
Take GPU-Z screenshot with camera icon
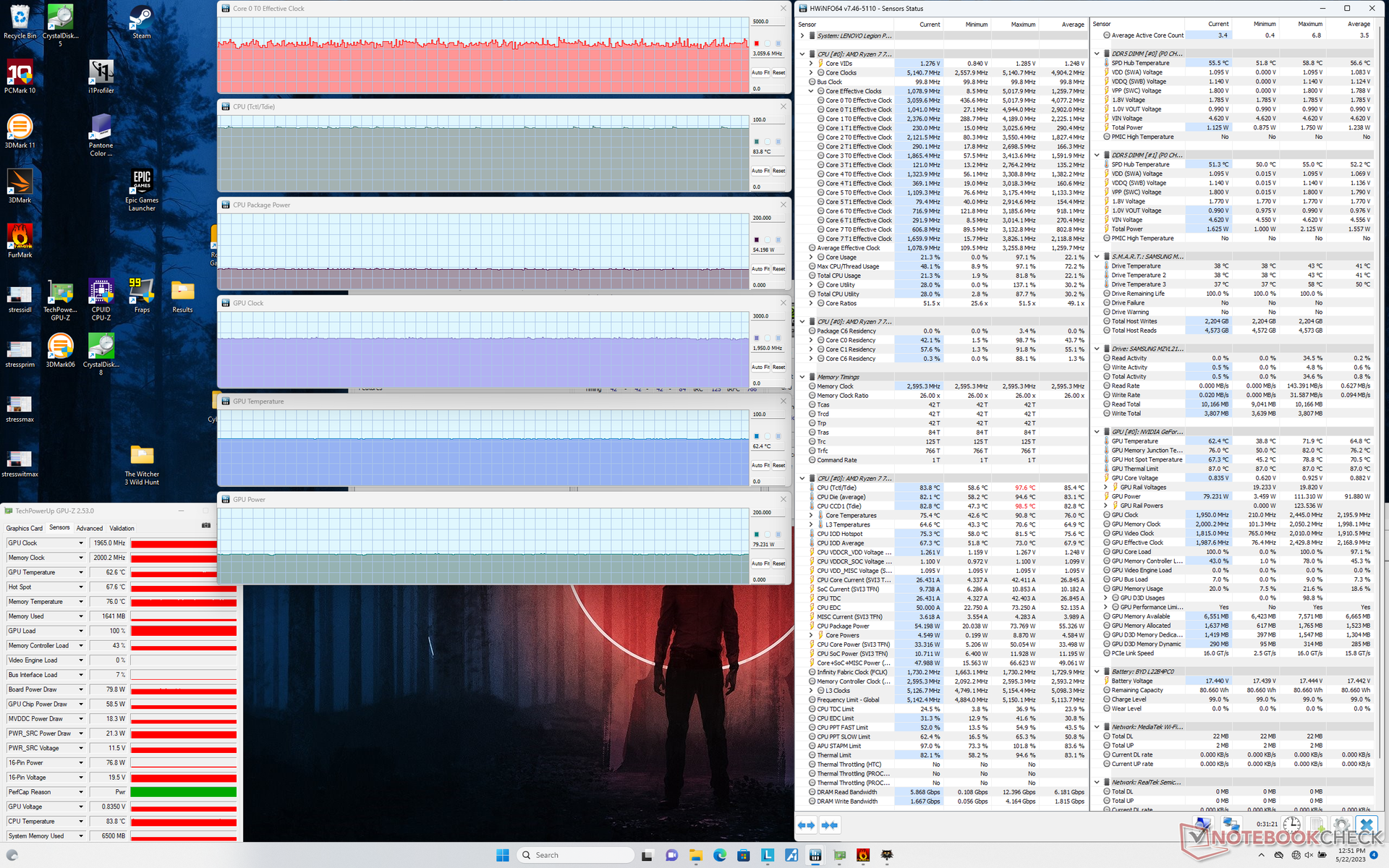tap(206, 526)
